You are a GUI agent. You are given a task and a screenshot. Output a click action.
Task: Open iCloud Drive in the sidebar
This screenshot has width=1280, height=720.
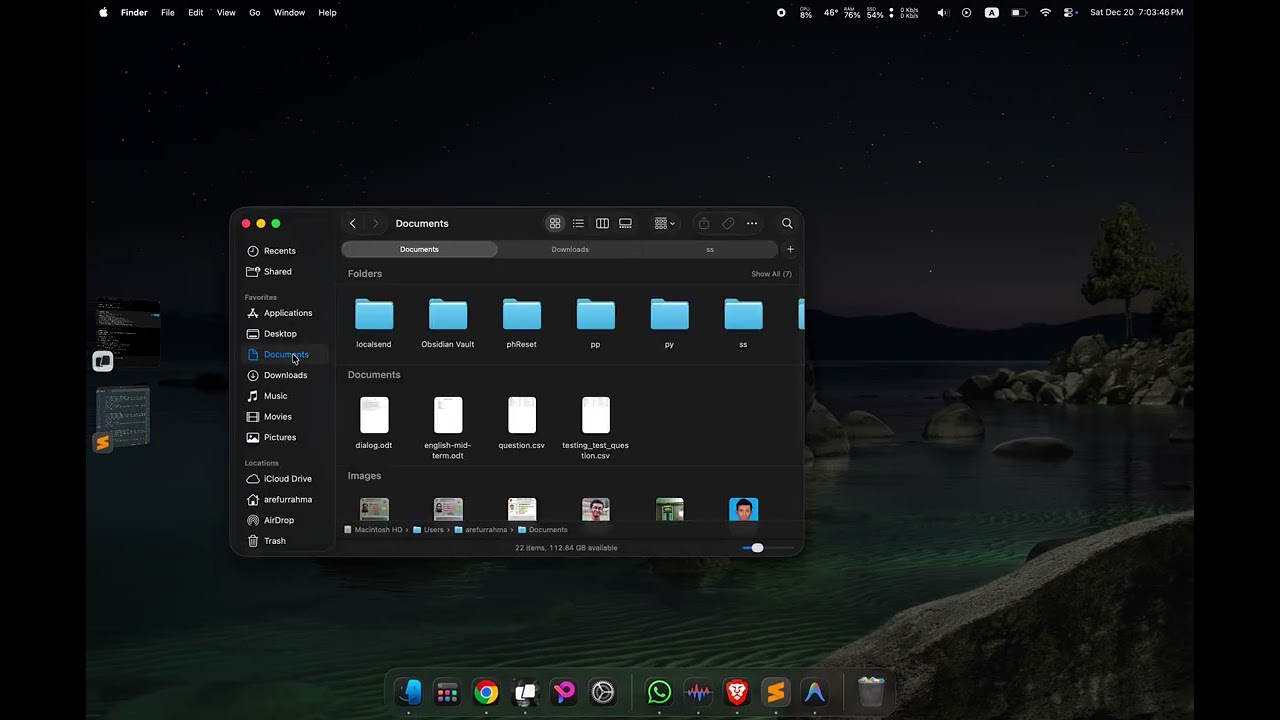coord(288,479)
